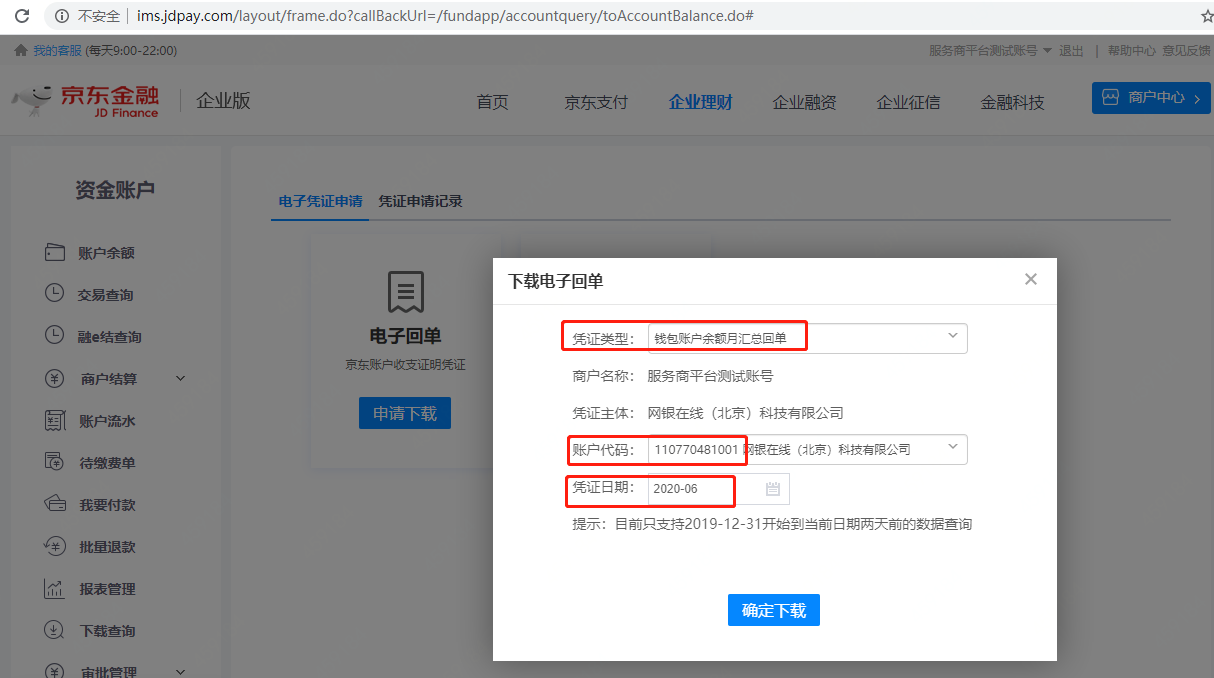Screen dimensions: 1214x678
Task: Click the 批量退款 refund icon
Action: coord(55,546)
